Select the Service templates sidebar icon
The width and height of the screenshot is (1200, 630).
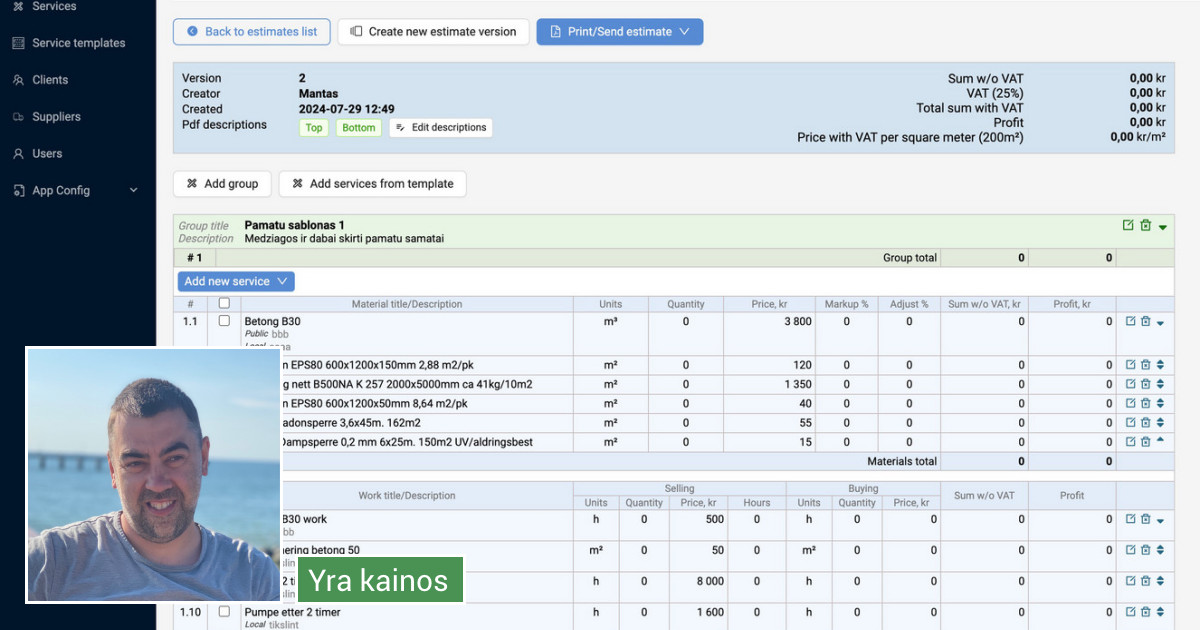tap(16, 43)
